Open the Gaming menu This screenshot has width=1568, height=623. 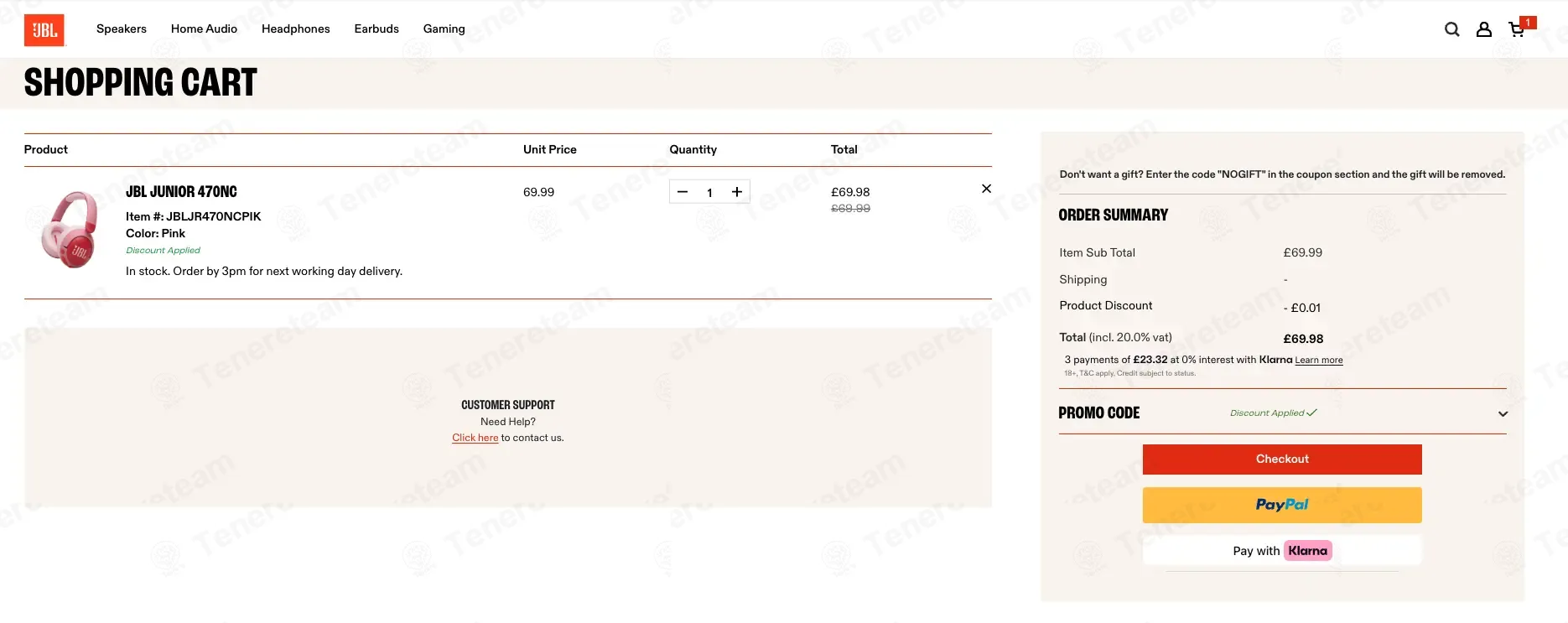(x=444, y=29)
